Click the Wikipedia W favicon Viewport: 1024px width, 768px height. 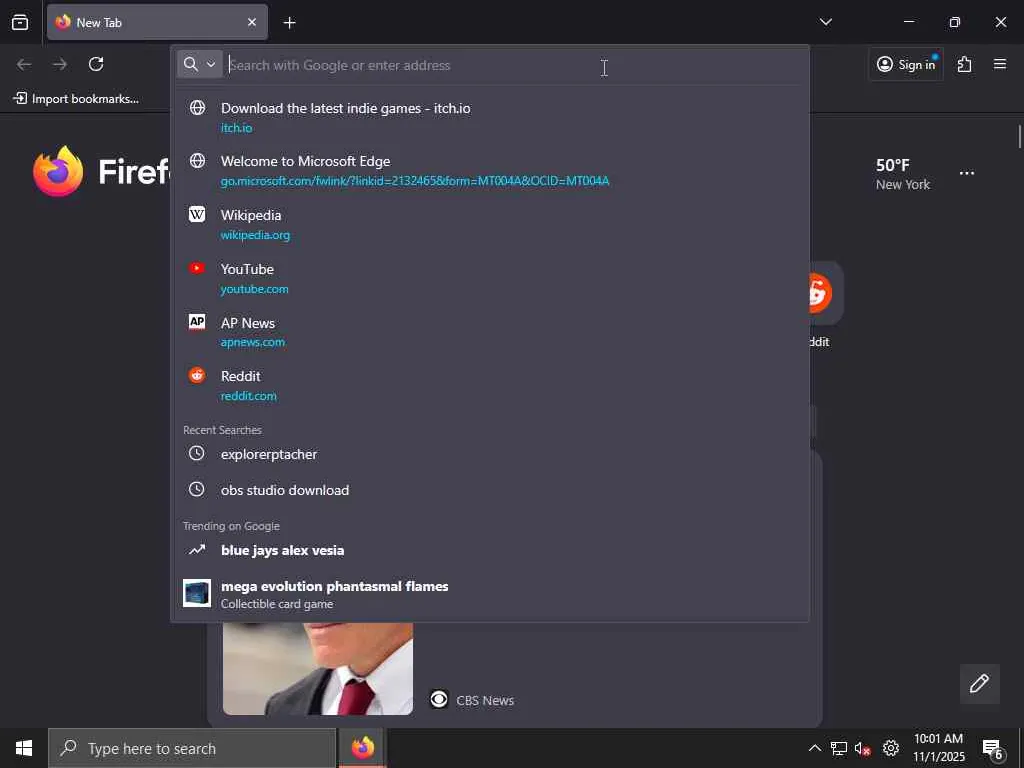pyautogui.click(x=197, y=214)
